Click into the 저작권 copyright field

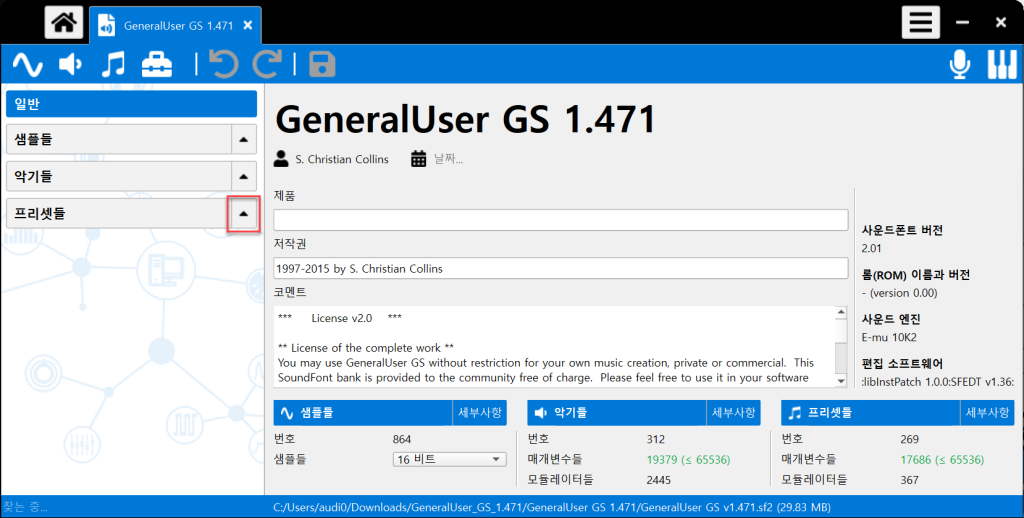(x=560, y=268)
